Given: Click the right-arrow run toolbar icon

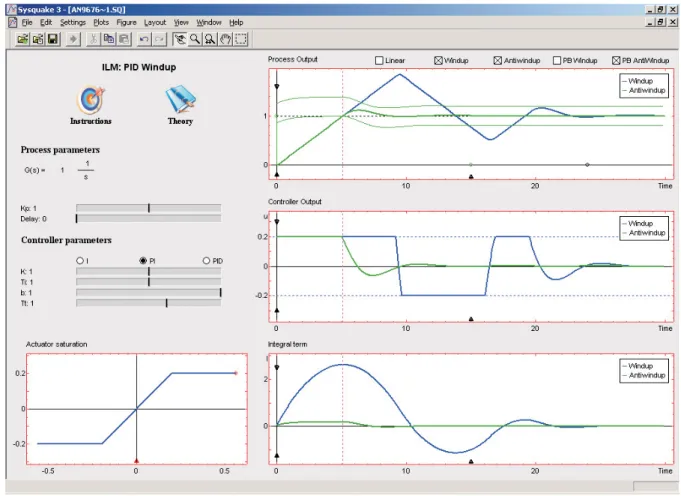Looking at the screenshot, I should (x=73, y=40).
